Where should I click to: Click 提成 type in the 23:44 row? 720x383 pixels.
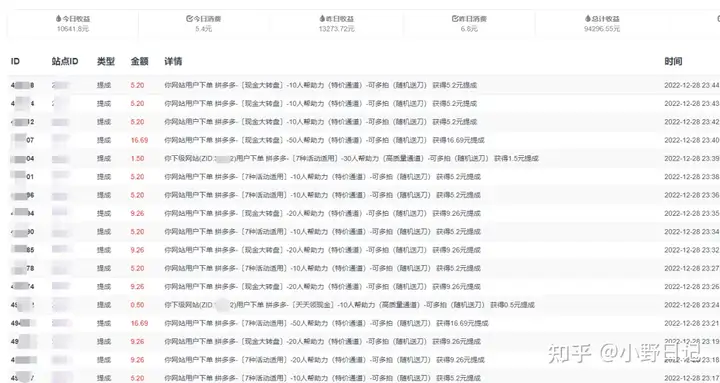coord(104,85)
